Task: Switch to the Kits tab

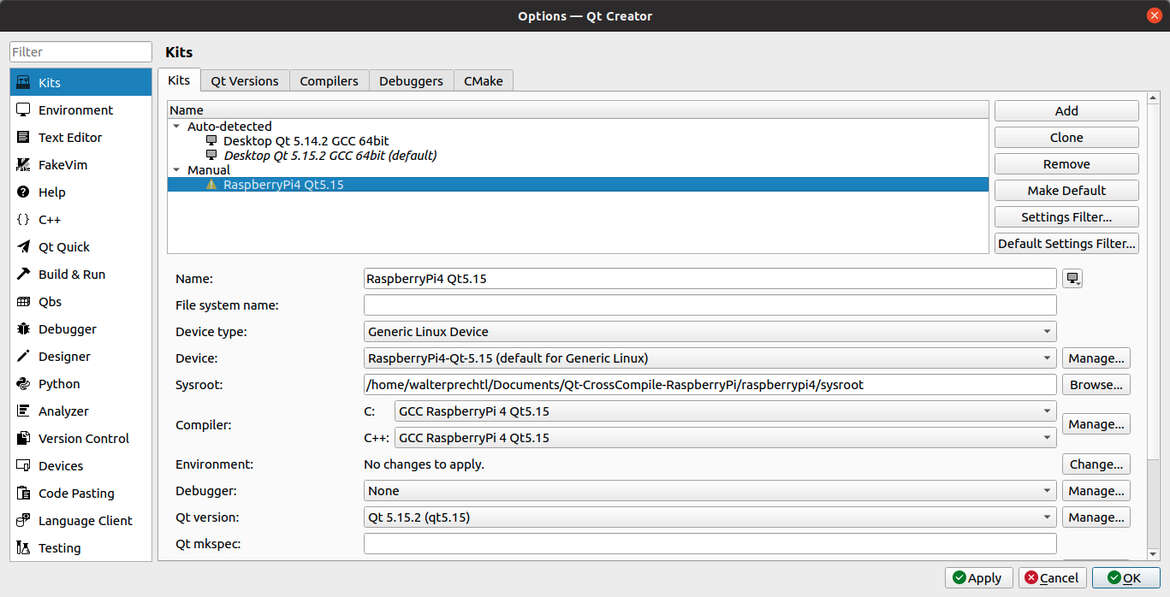Action: pos(179,80)
